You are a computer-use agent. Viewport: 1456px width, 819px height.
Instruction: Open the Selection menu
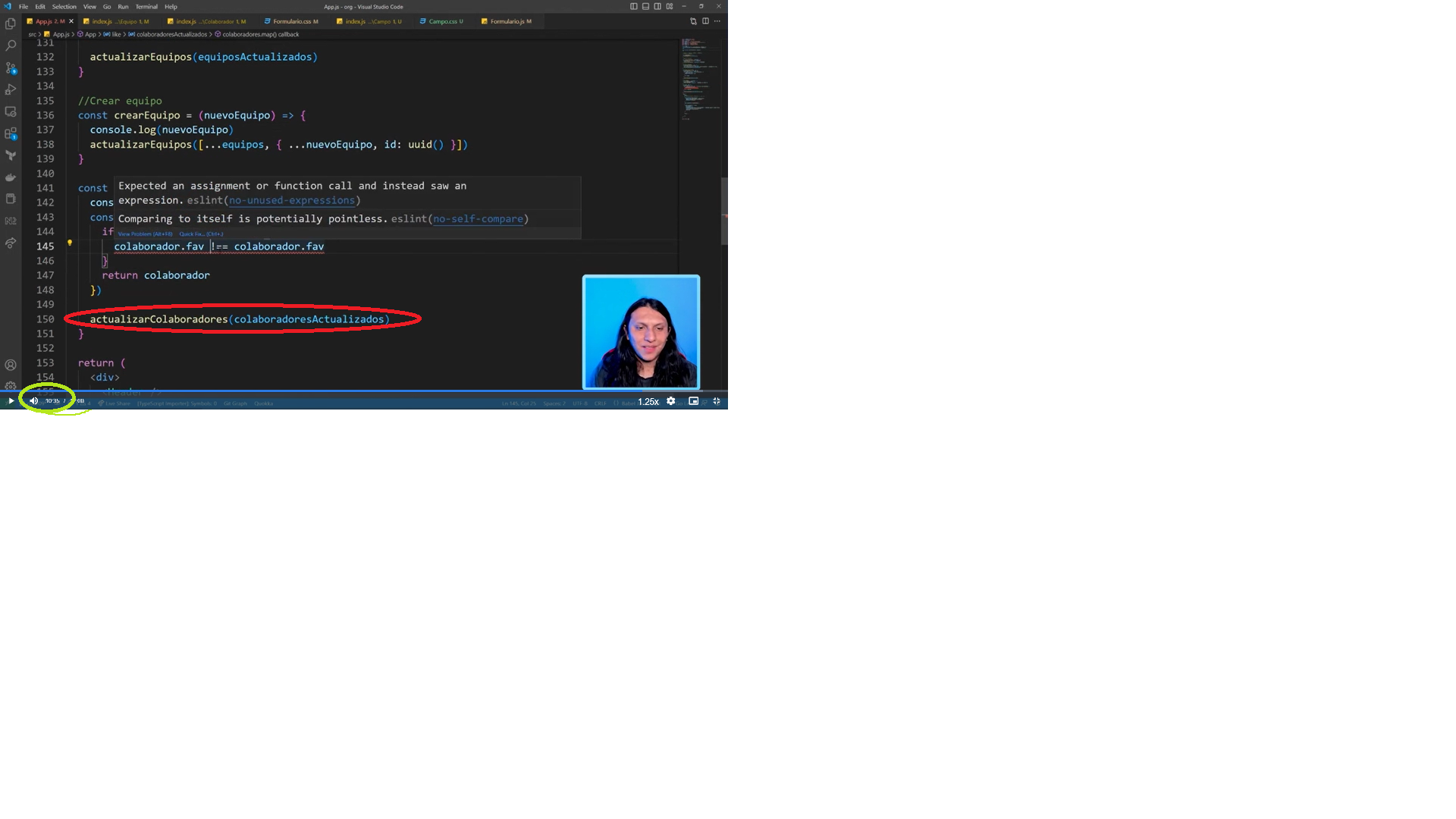click(x=64, y=7)
